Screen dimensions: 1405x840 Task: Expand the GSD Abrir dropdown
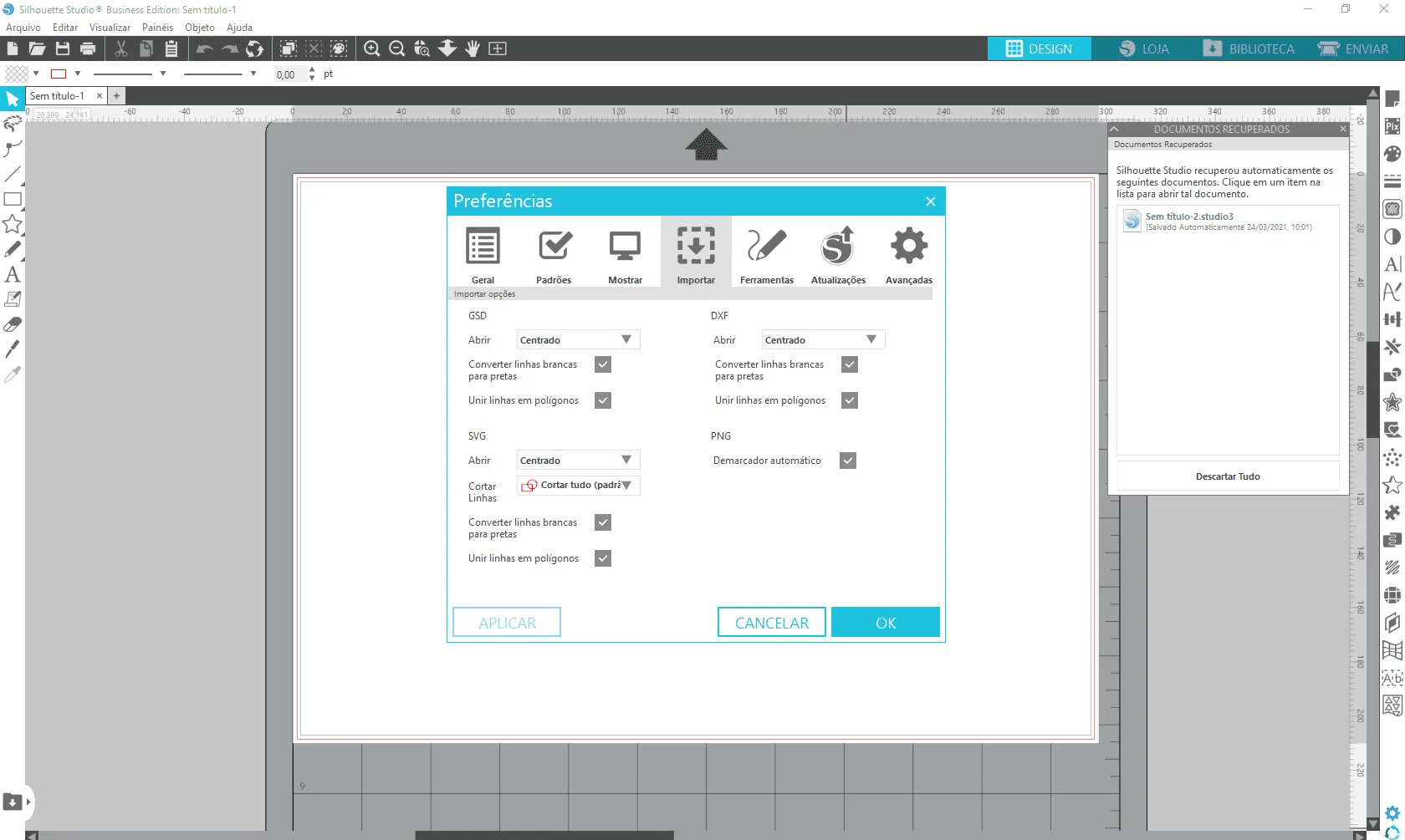click(578, 339)
